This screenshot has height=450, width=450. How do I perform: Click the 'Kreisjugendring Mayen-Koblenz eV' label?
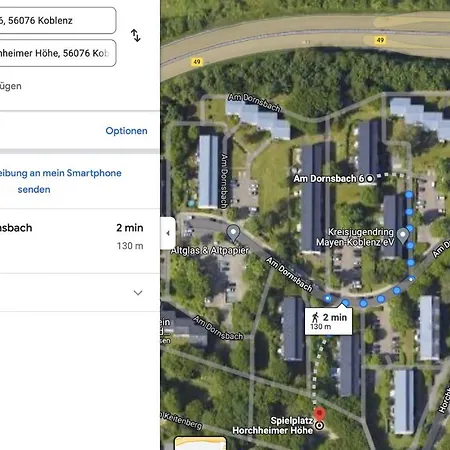point(355,237)
